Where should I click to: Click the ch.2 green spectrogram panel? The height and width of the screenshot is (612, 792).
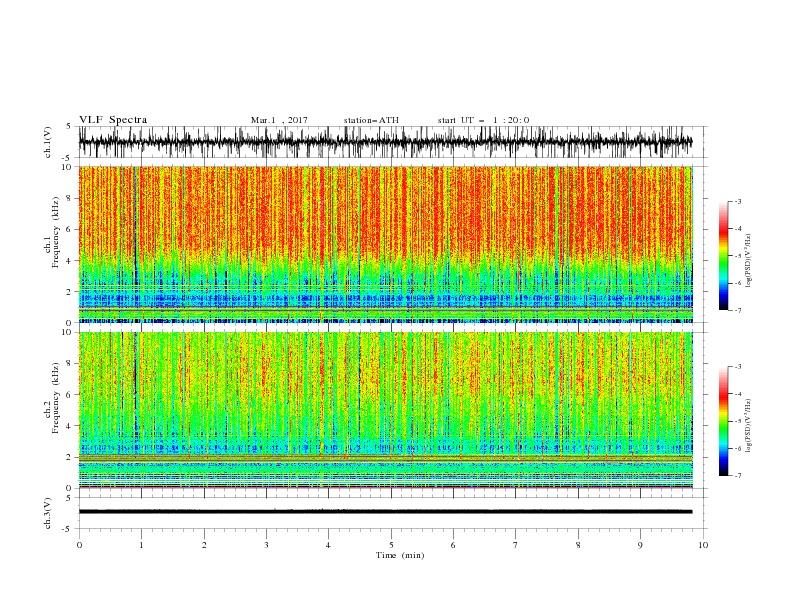click(385, 410)
